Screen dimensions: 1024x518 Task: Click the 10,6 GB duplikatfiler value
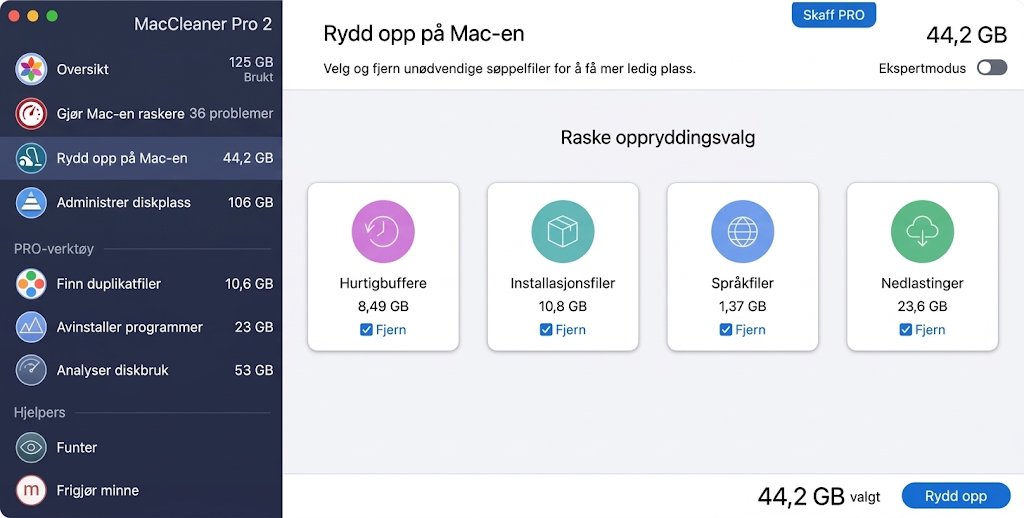(249, 283)
